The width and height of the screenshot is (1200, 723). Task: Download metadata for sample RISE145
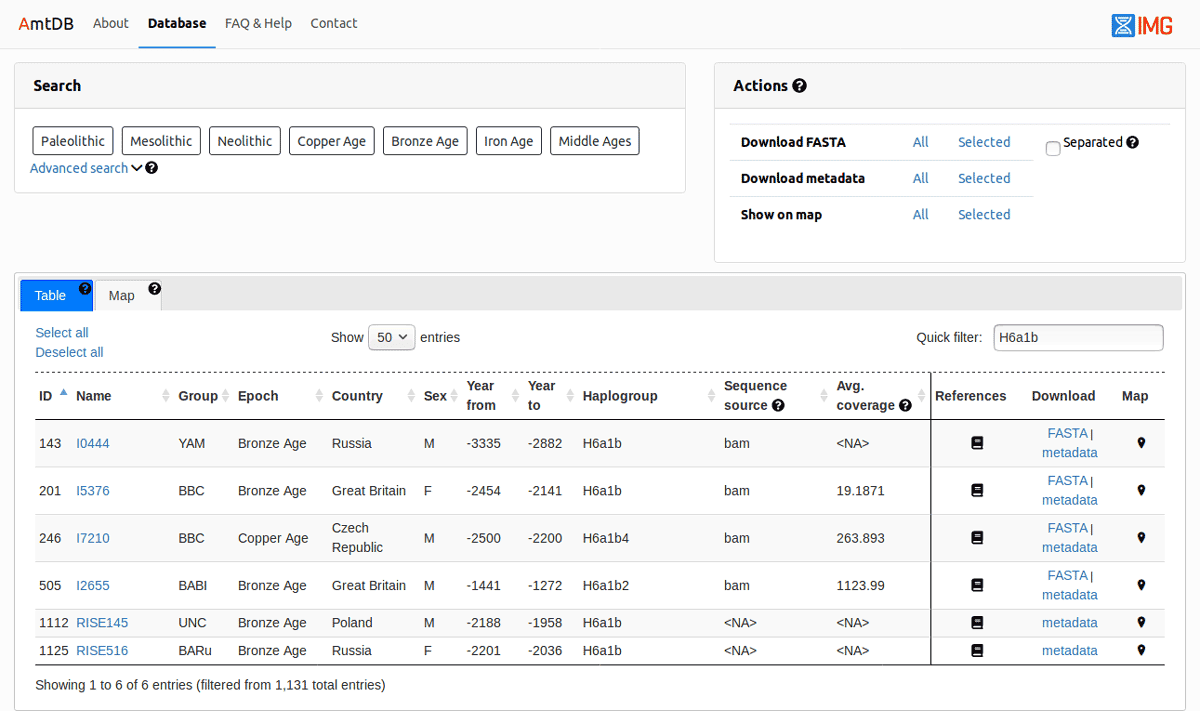1069,622
